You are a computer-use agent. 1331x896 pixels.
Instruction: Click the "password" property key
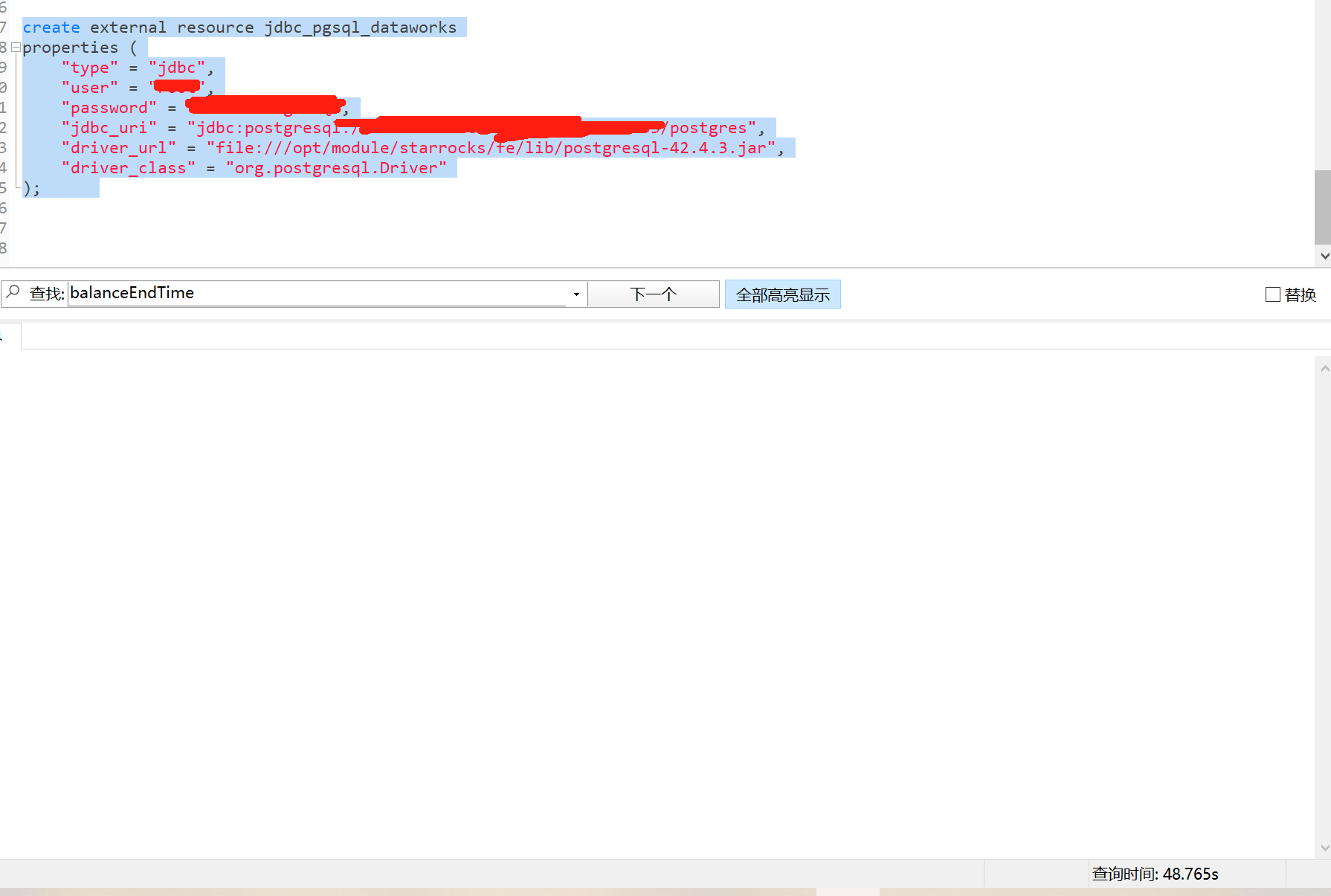(x=109, y=108)
